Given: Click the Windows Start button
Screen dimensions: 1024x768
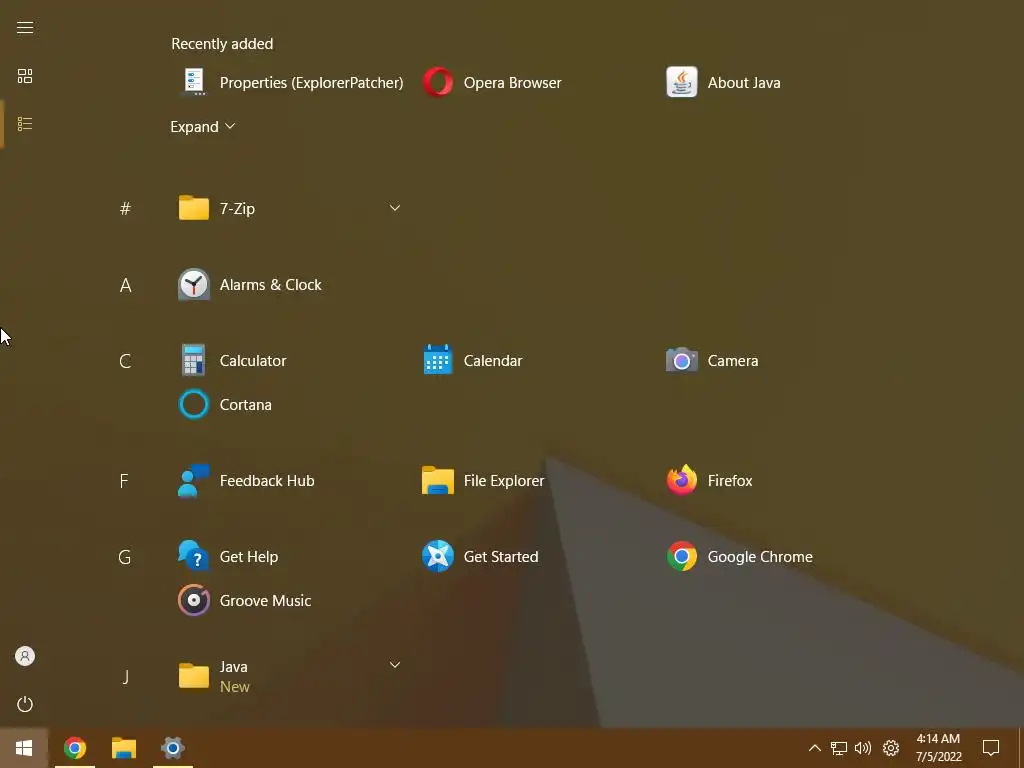Looking at the screenshot, I should (24, 748).
